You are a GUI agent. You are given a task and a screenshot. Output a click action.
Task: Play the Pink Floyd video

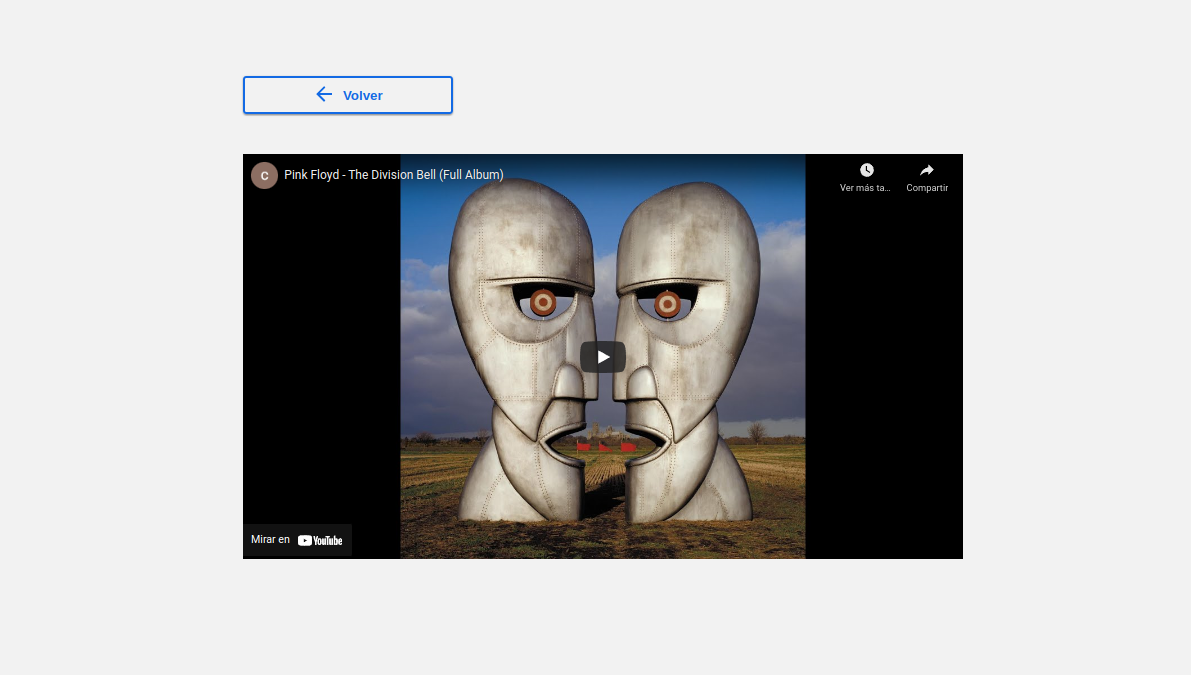602,357
